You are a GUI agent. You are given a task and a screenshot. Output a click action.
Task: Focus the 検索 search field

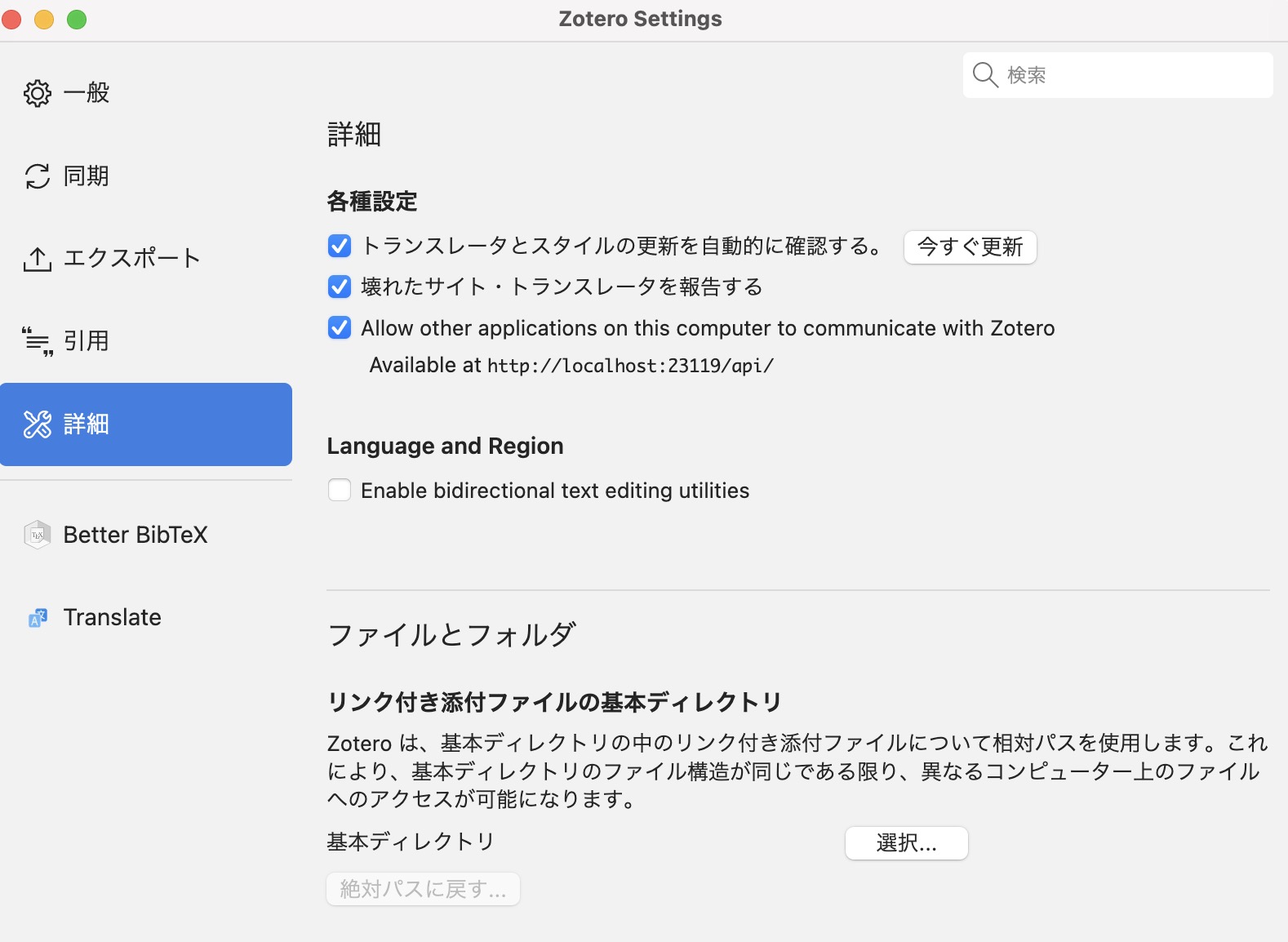click(x=1135, y=75)
